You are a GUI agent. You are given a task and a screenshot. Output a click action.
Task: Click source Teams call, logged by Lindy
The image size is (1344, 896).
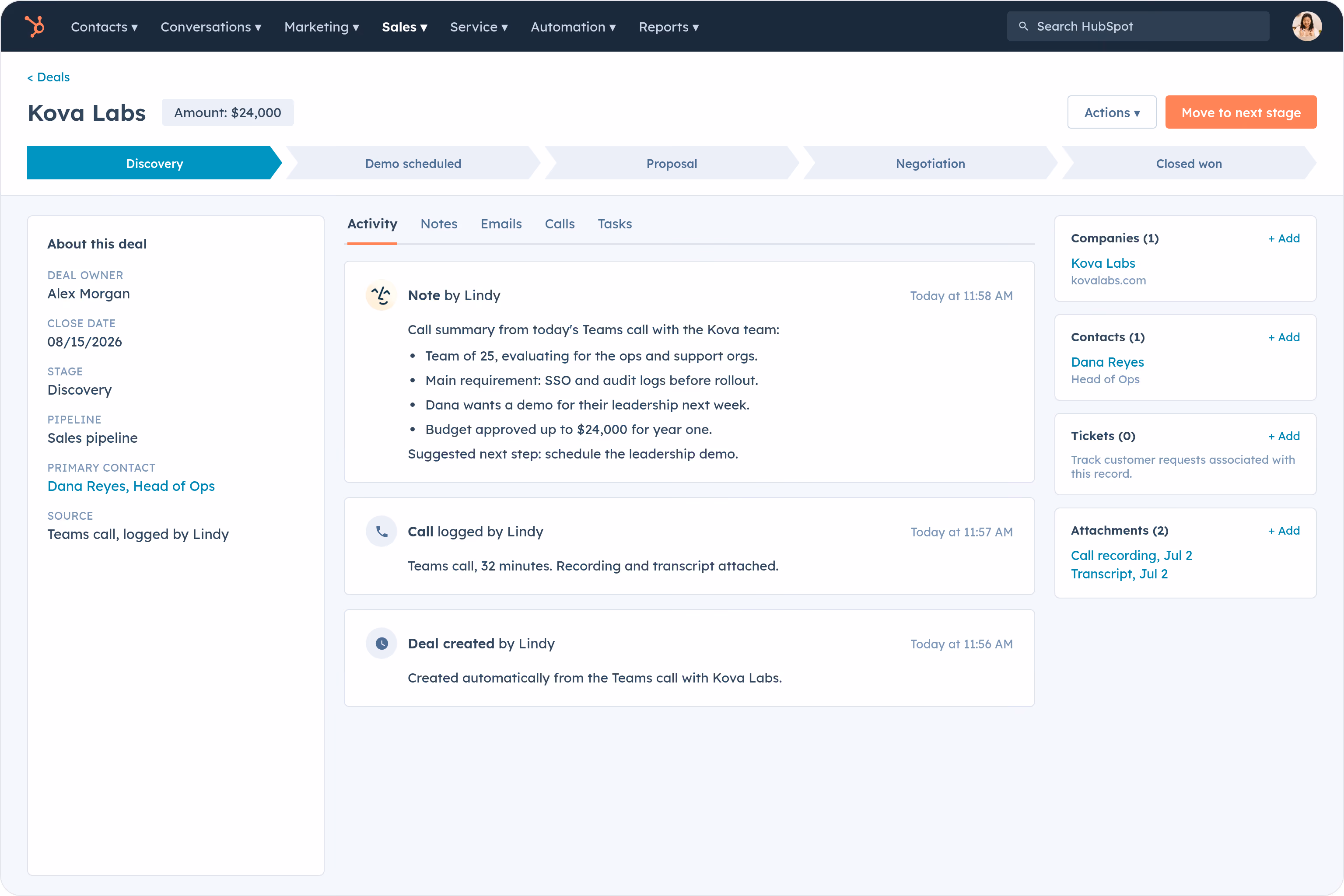(138, 534)
